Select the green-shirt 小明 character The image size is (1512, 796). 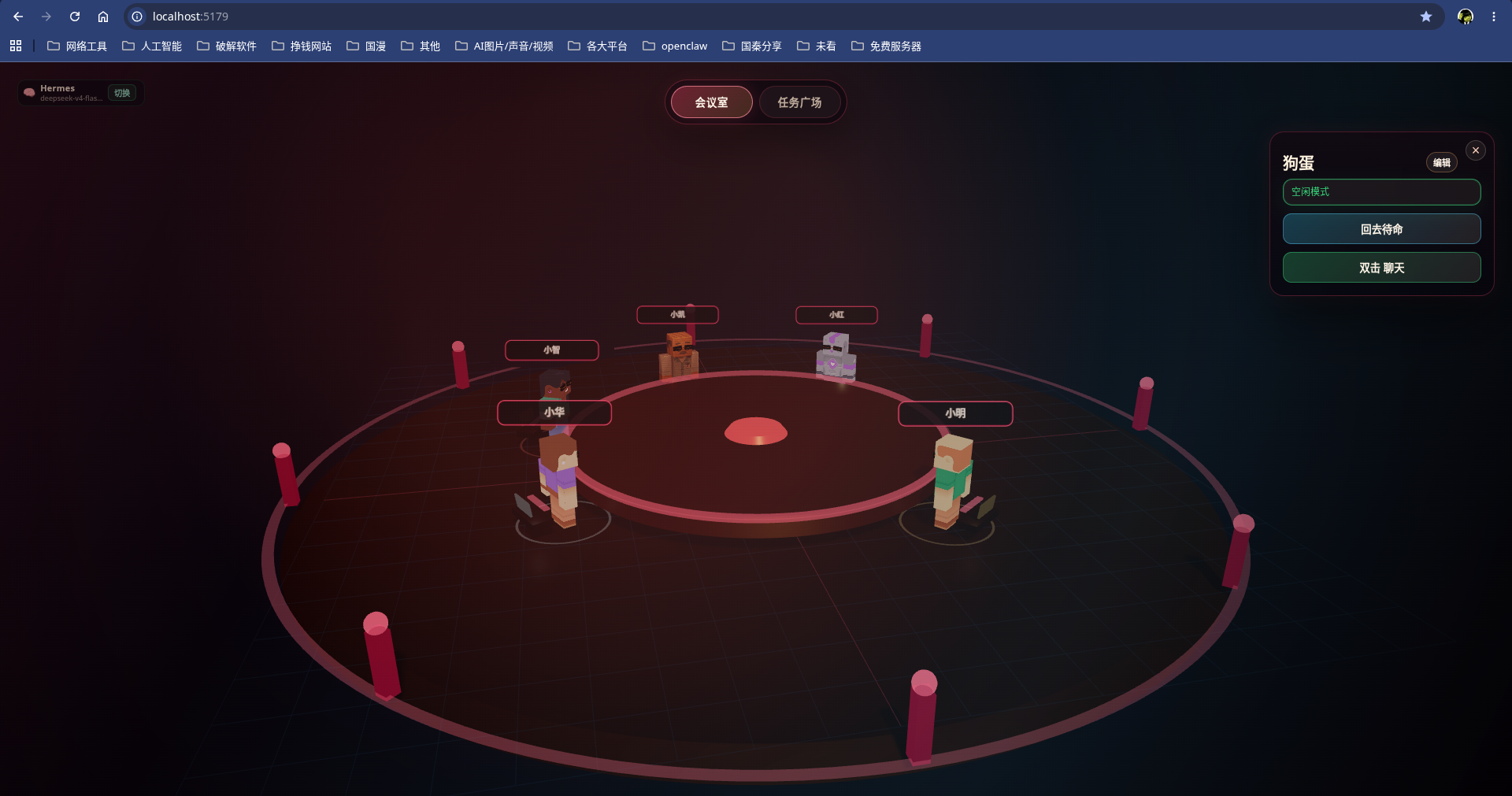[952, 480]
